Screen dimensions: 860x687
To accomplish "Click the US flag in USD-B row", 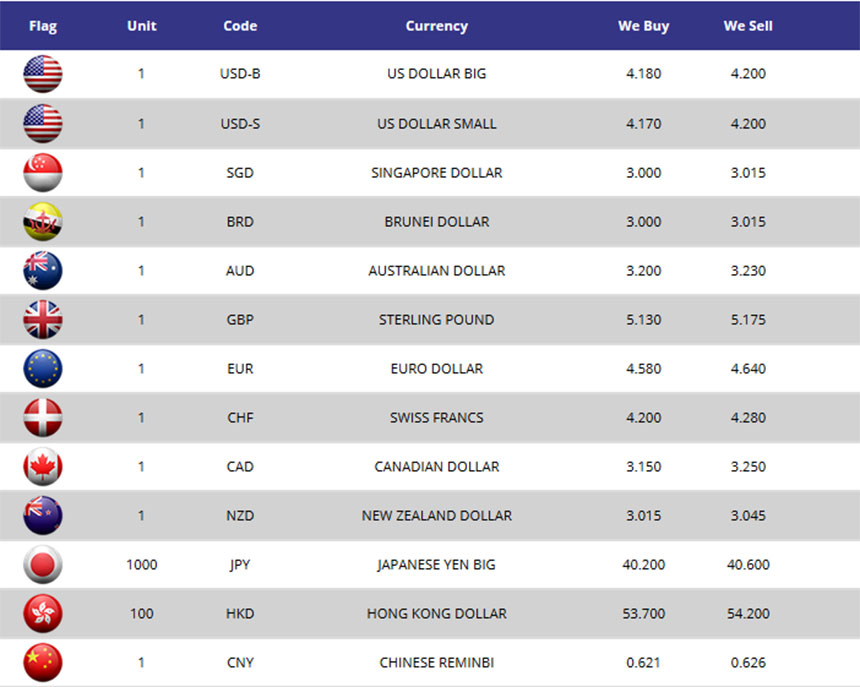I will pyautogui.click(x=43, y=74).
